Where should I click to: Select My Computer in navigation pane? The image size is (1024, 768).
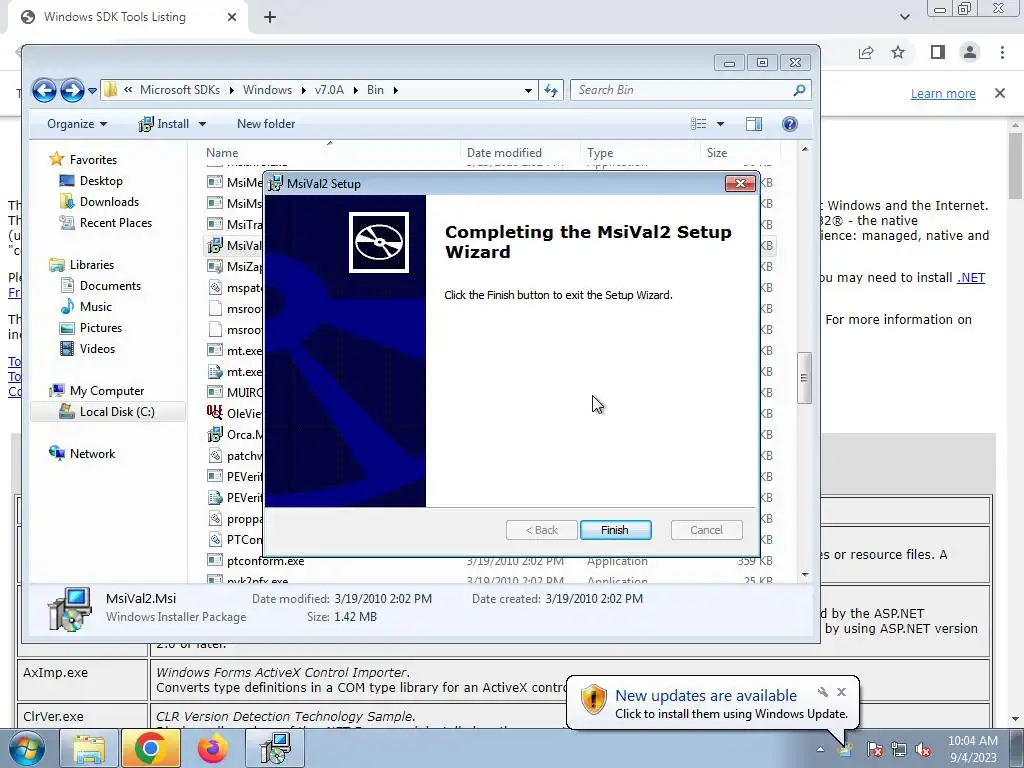(106, 391)
